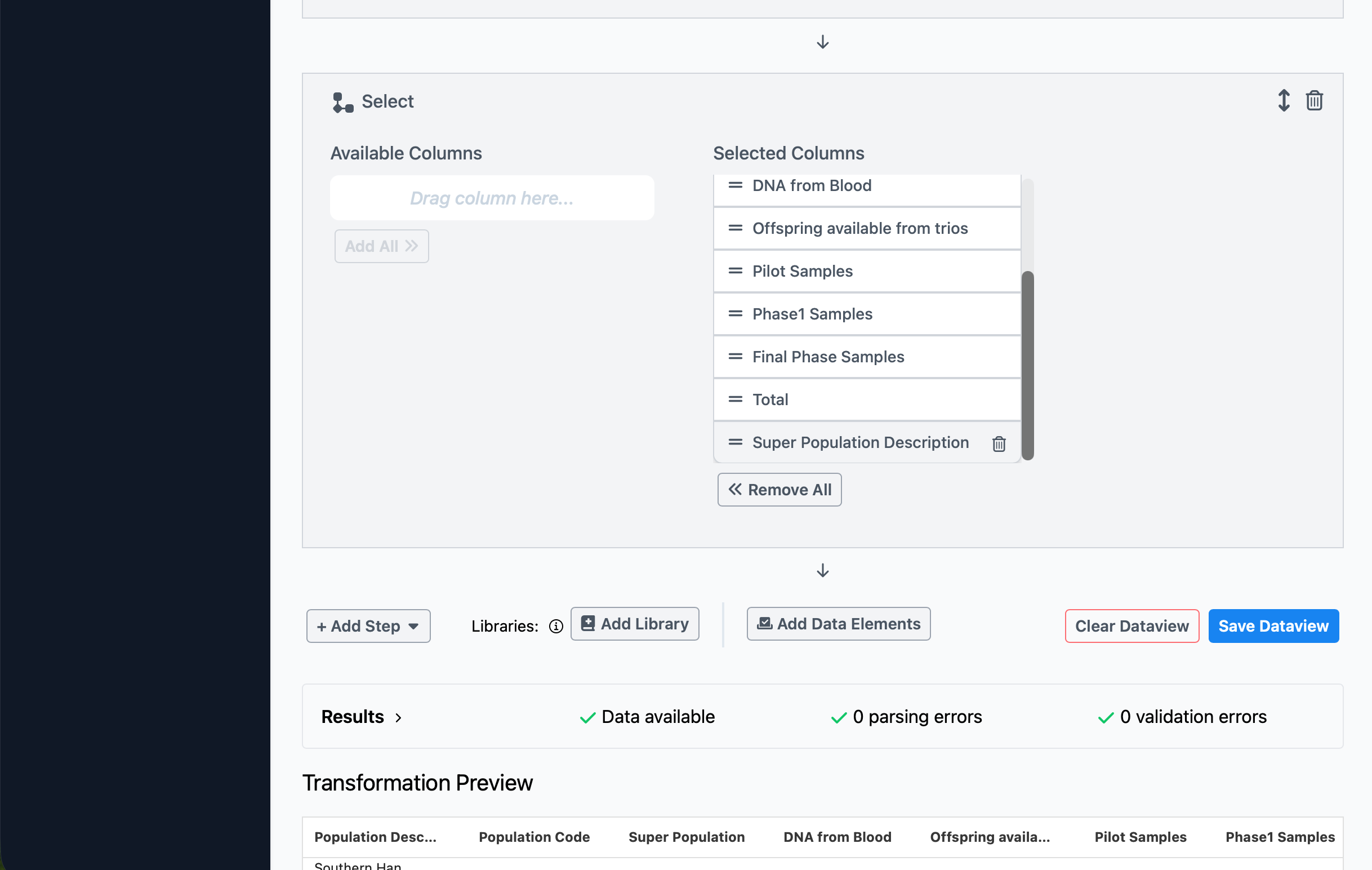This screenshot has width=1372, height=870.
Task: Click the Selected Columns list scrollbar
Action: (x=1027, y=365)
